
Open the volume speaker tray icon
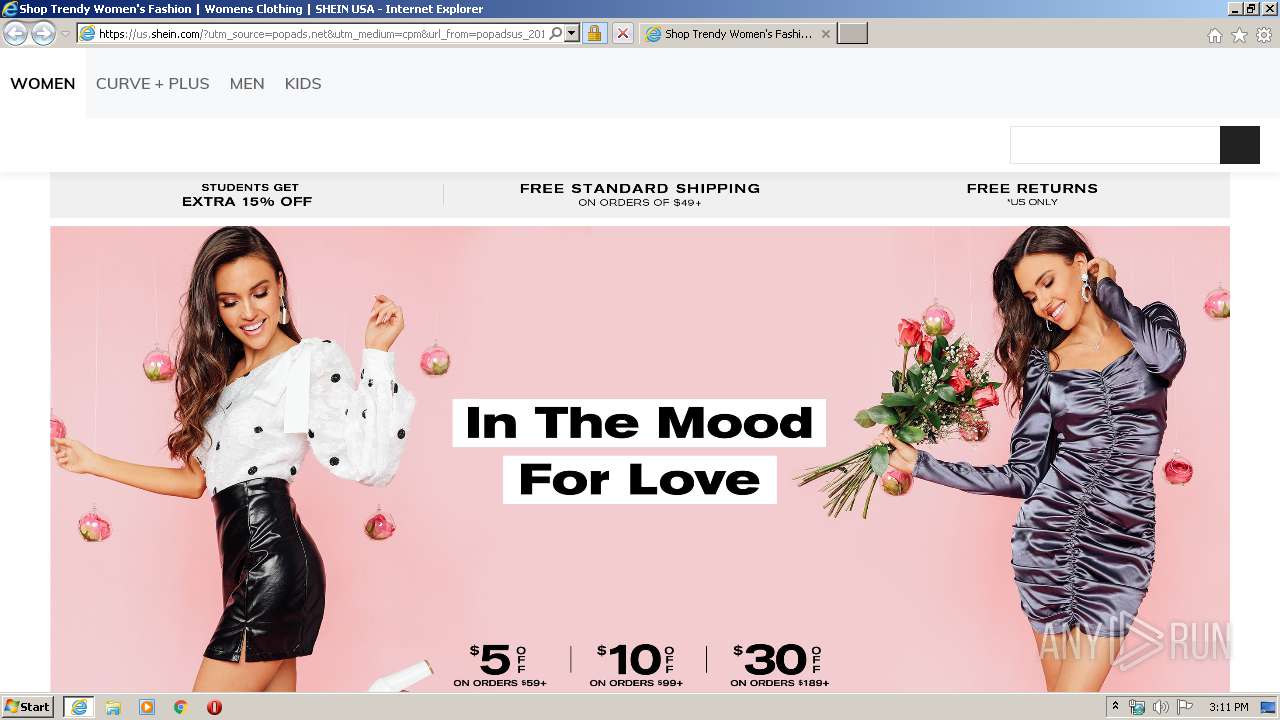click(1161, 707)
